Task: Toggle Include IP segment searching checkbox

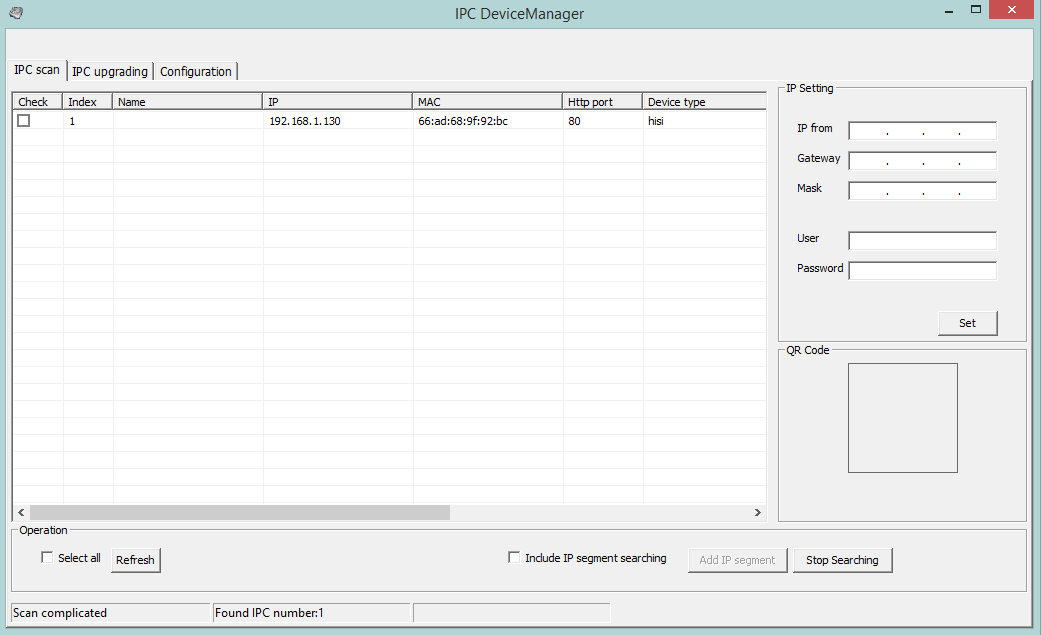Action: 514,558
